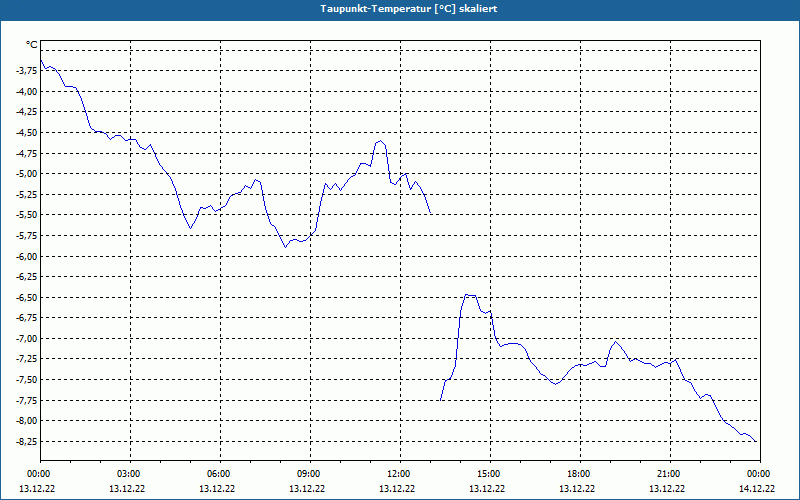
Task: Select the 06:00 time label
Action: tap(220, 474)
